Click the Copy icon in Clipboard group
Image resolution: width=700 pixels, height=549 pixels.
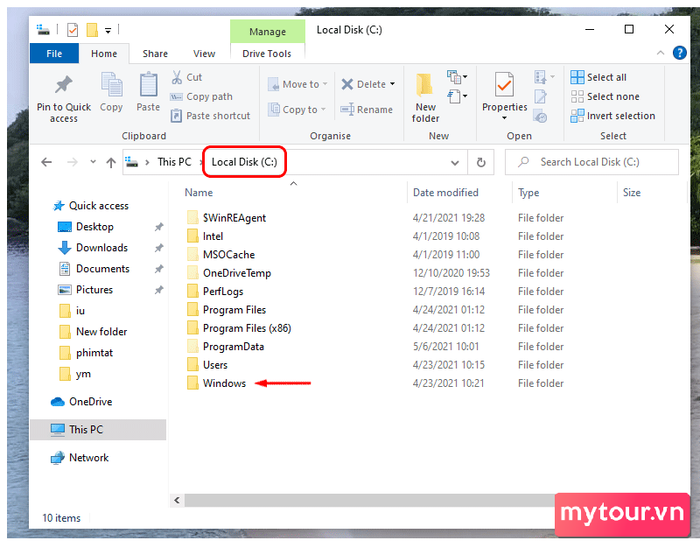click(x=111, y=87)
